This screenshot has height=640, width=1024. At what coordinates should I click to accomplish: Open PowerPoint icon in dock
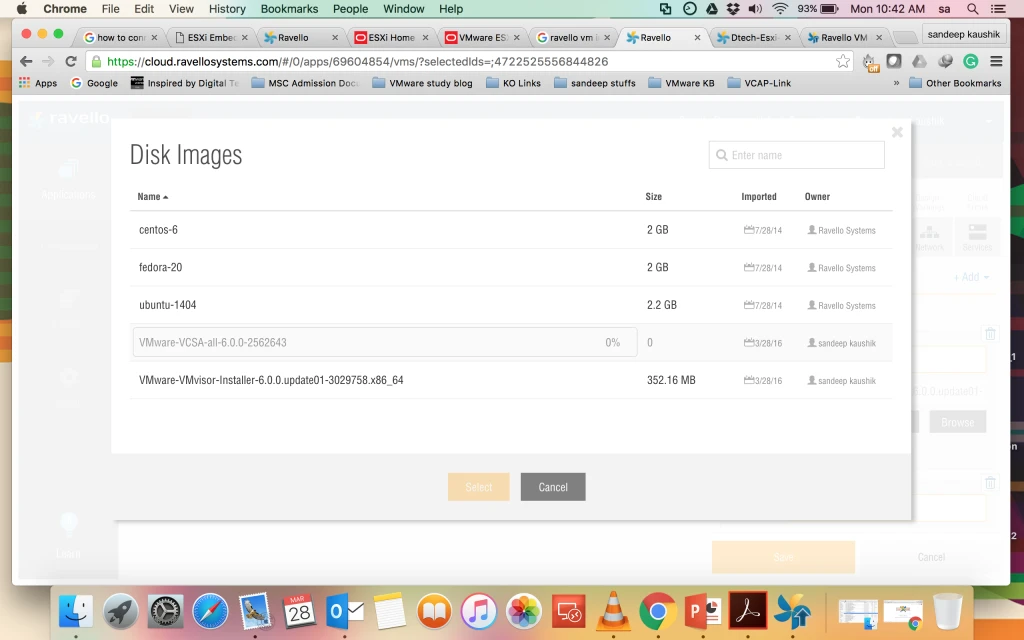point(703,612)
